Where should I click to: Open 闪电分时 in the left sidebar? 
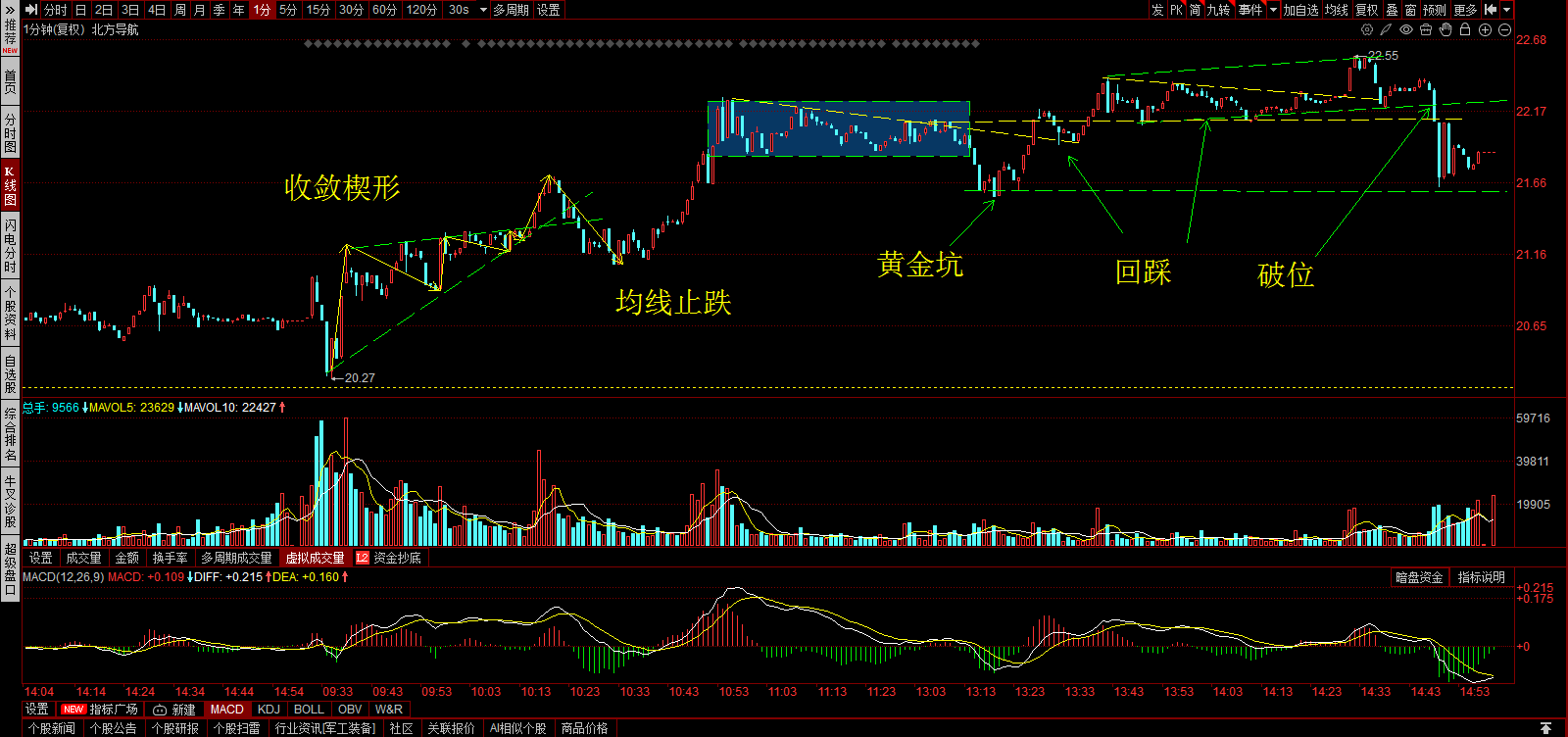click(10, 245)
